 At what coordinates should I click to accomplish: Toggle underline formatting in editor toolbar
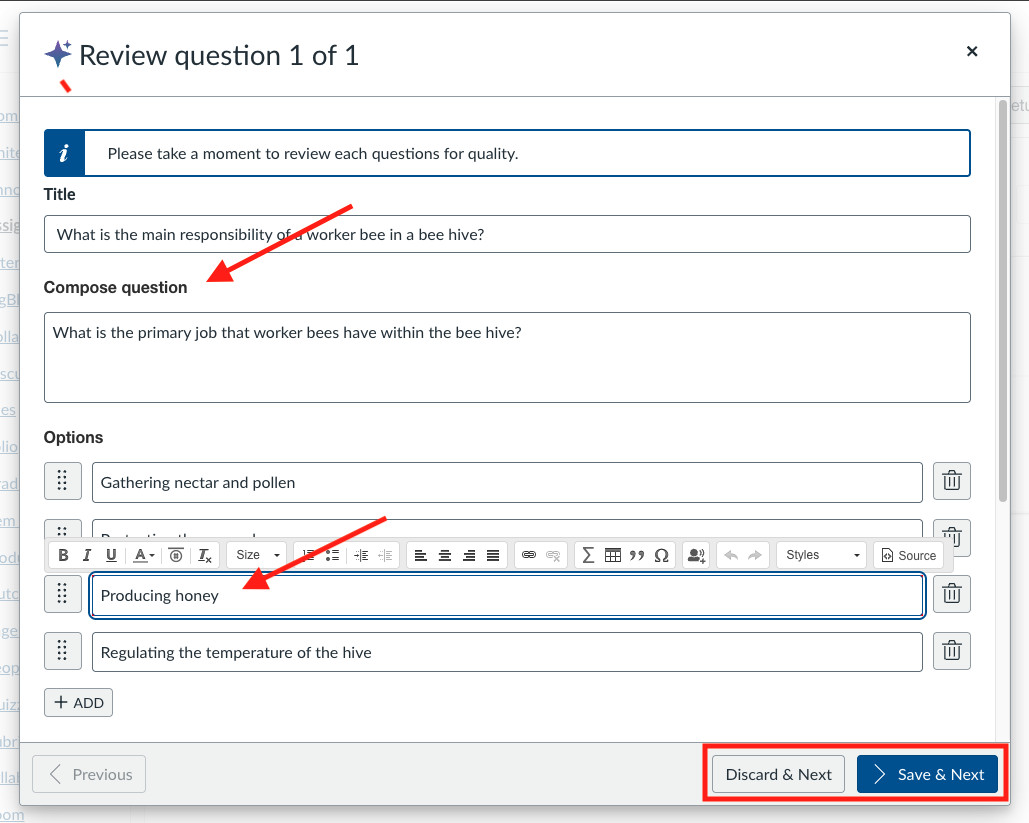coord(111,555)
